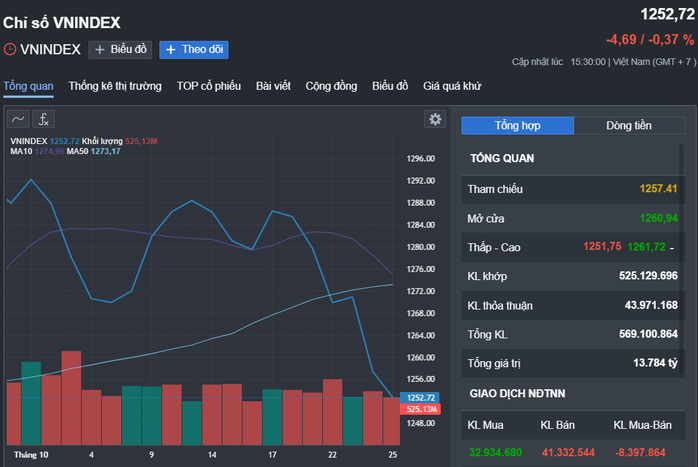
Task: Click the plus icon in Theo dõi button
Action: click(170, 50)
